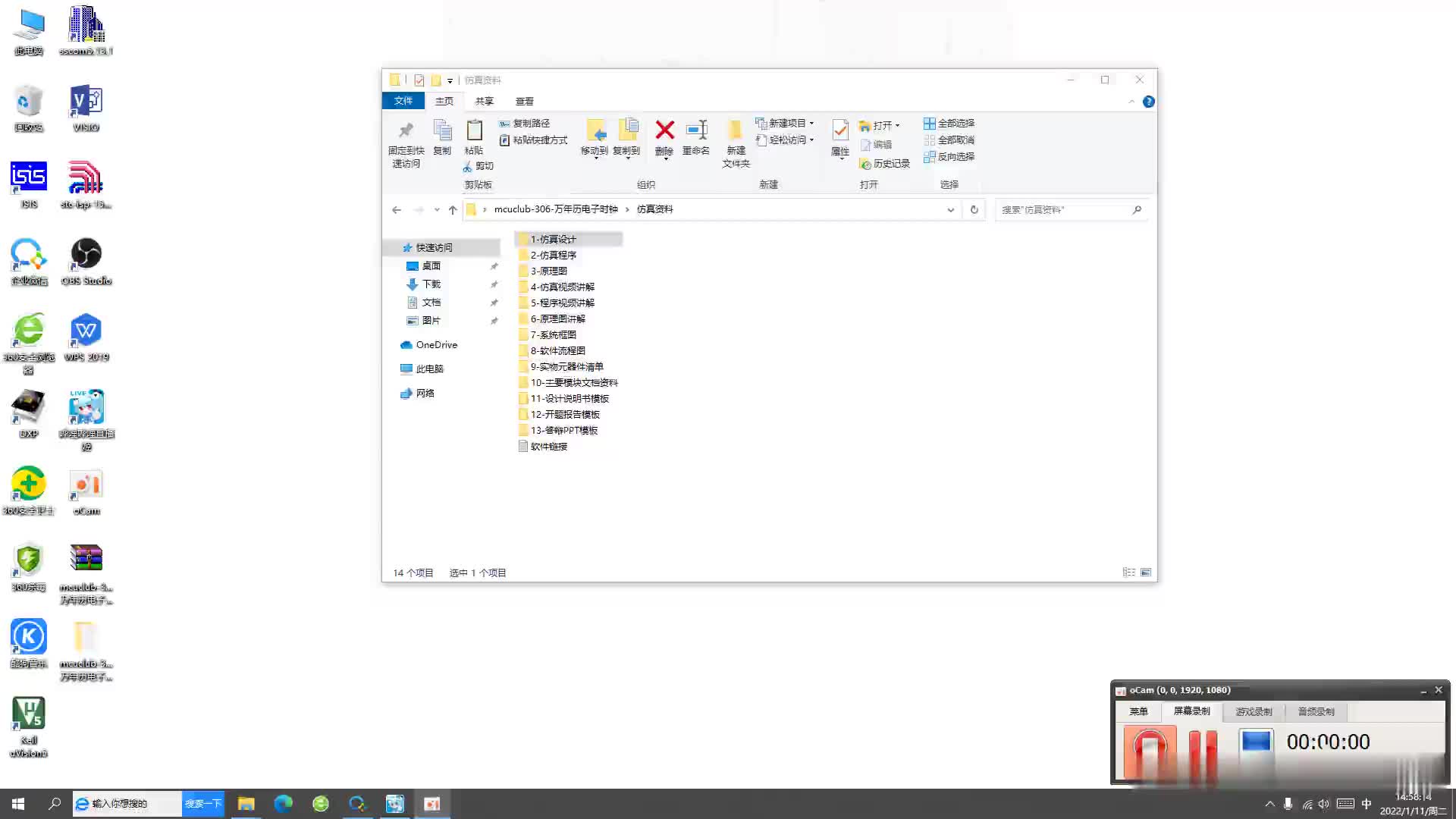1456x819 pixels.
Task: Click the 编辑 (Edit) ribbon item
Action: pyautogui.click(x=876, y=144)
